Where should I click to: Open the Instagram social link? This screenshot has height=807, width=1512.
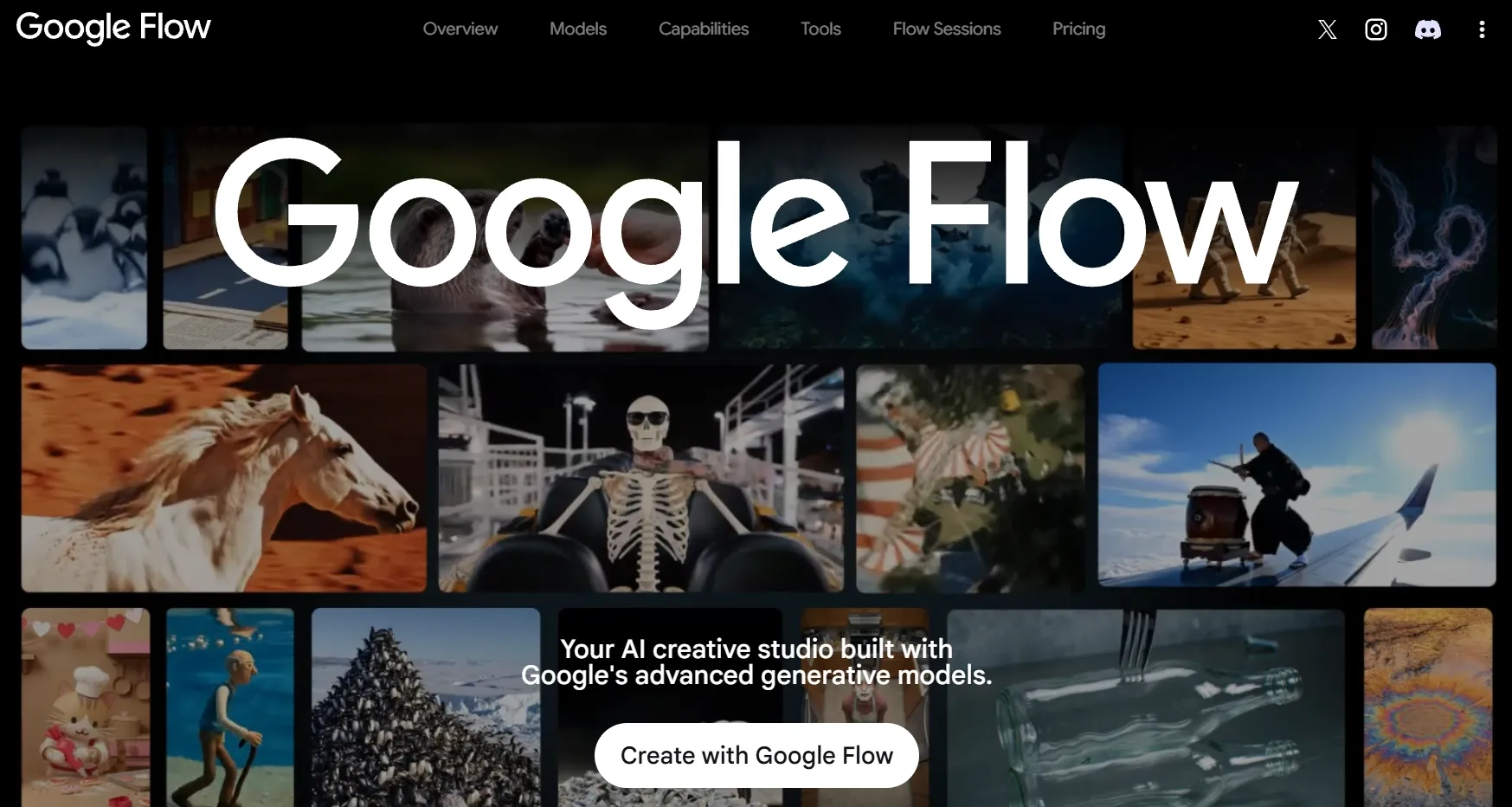1376,29
